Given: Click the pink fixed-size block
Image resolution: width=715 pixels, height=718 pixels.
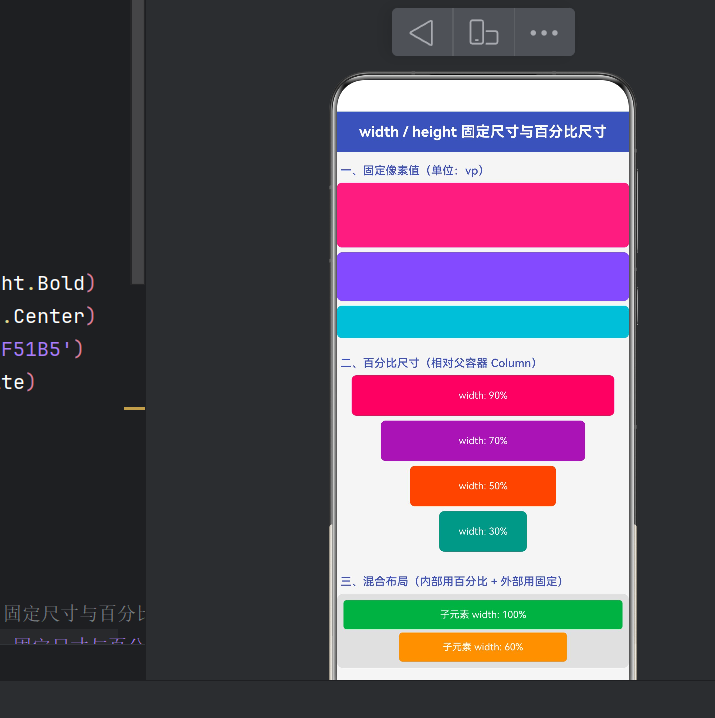Looking at the screenshot, I should (483, 215).
